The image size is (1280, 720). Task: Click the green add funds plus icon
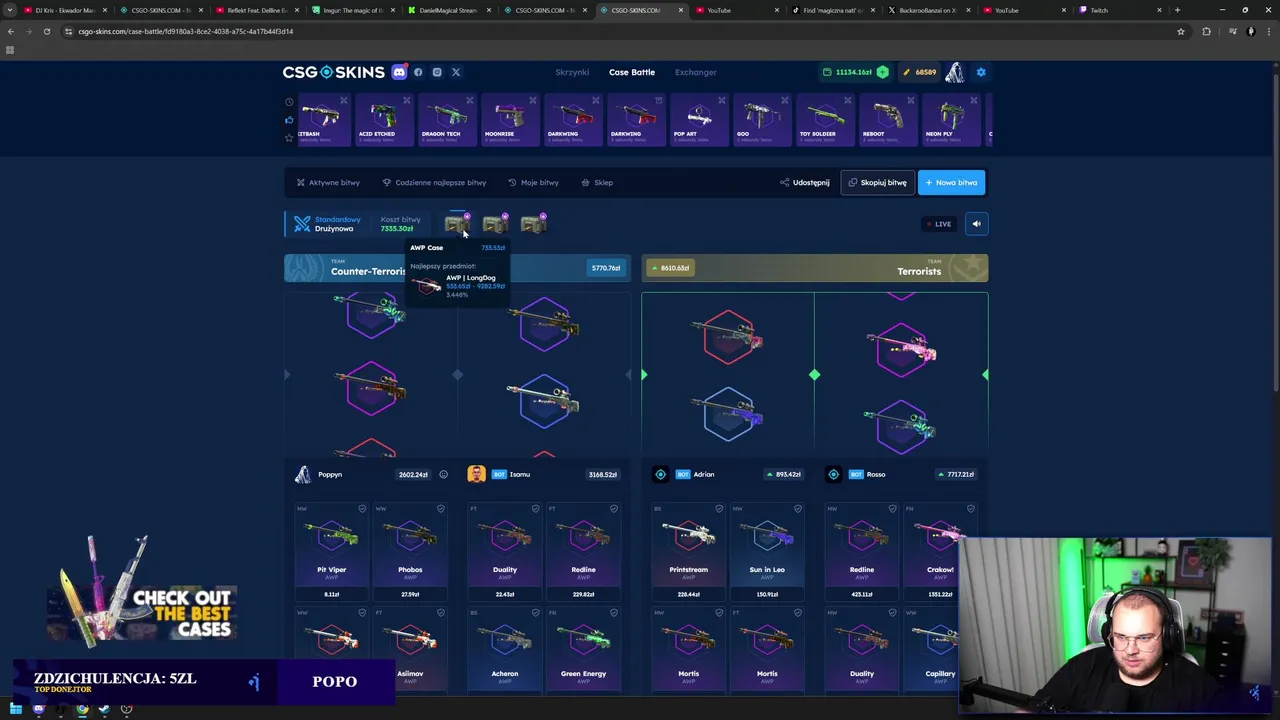point(882,72)
